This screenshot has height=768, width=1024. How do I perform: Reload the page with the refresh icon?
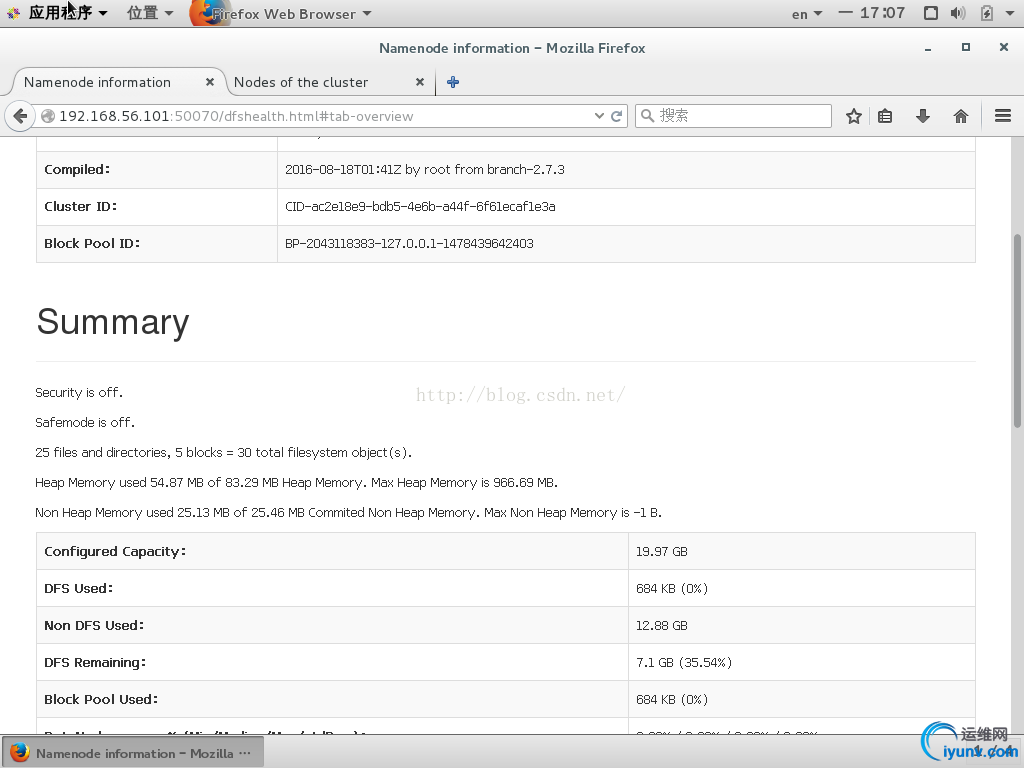[616, 116]
